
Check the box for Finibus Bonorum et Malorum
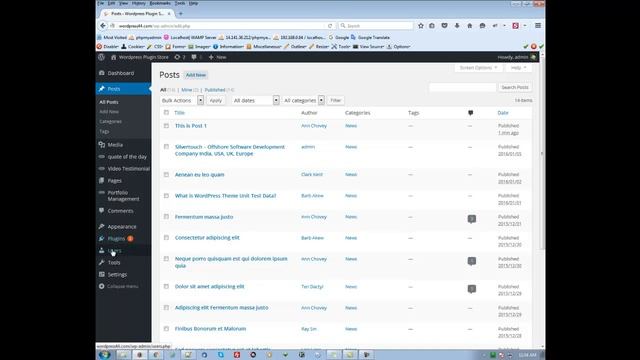166,329
